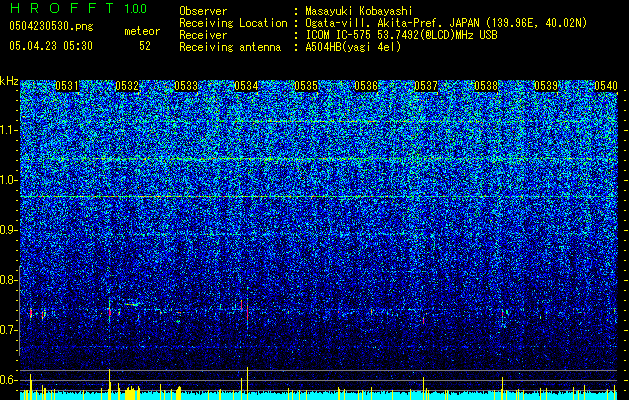Image resolution: width=629 pixels, height=400 pixels.
Task: Click the A504HB(yagi 4el) antenna text
Action: 353,47
